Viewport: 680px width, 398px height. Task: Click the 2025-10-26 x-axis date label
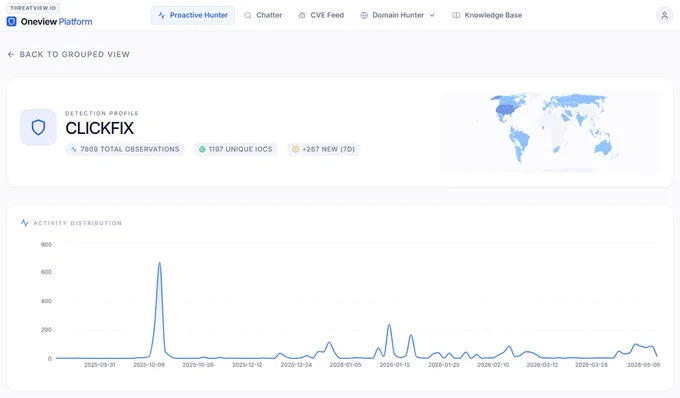pos(198,365)
